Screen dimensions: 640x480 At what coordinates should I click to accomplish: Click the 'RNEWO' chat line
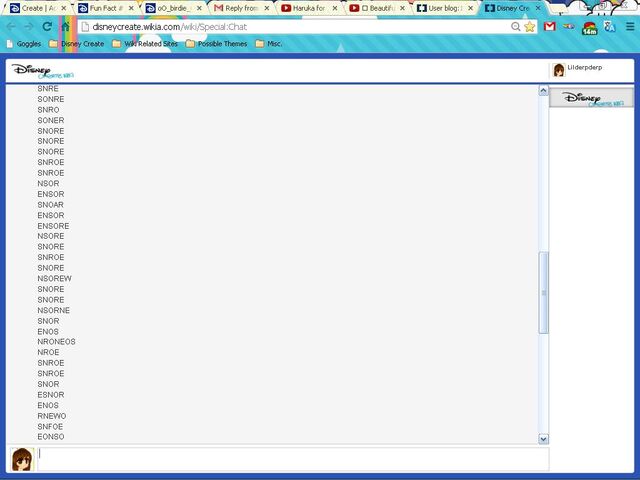(x=52, y=416)
